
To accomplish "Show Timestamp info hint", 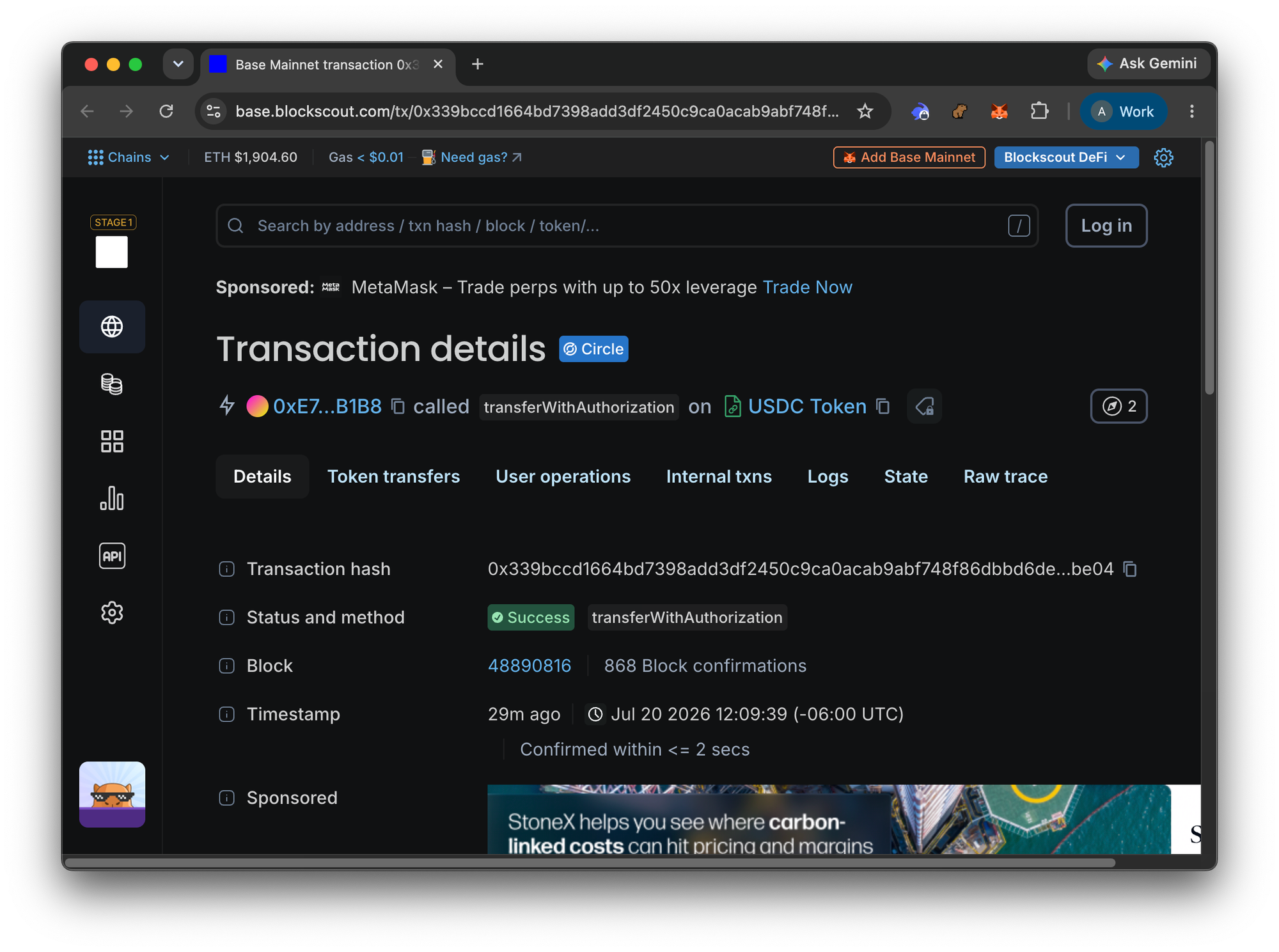I will pos(227,714).
